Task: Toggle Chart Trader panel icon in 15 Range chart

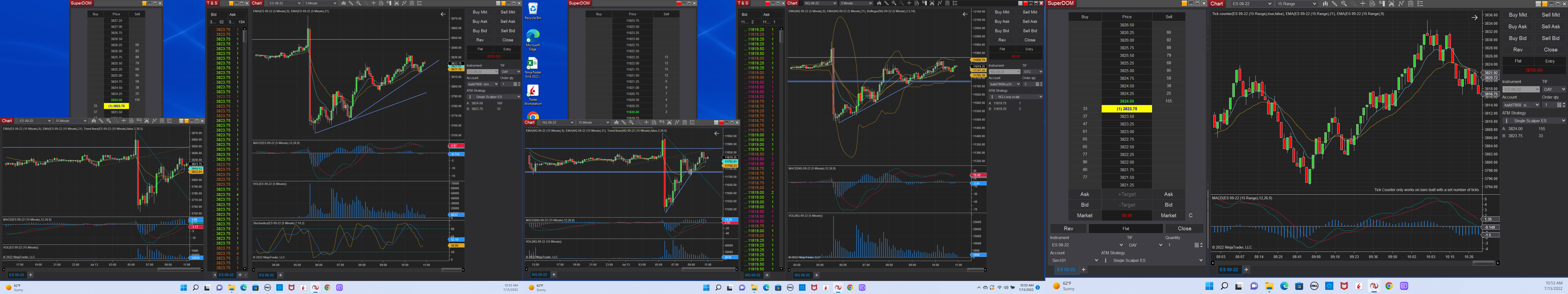Action: pyautogui.click(x=1382, y=4)
